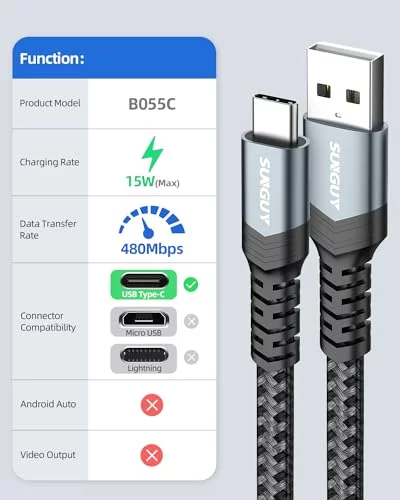The width and height of the screenshot is (400, 500).
Task: Click the Connector Compatibility row label
Action: [48, 322]
